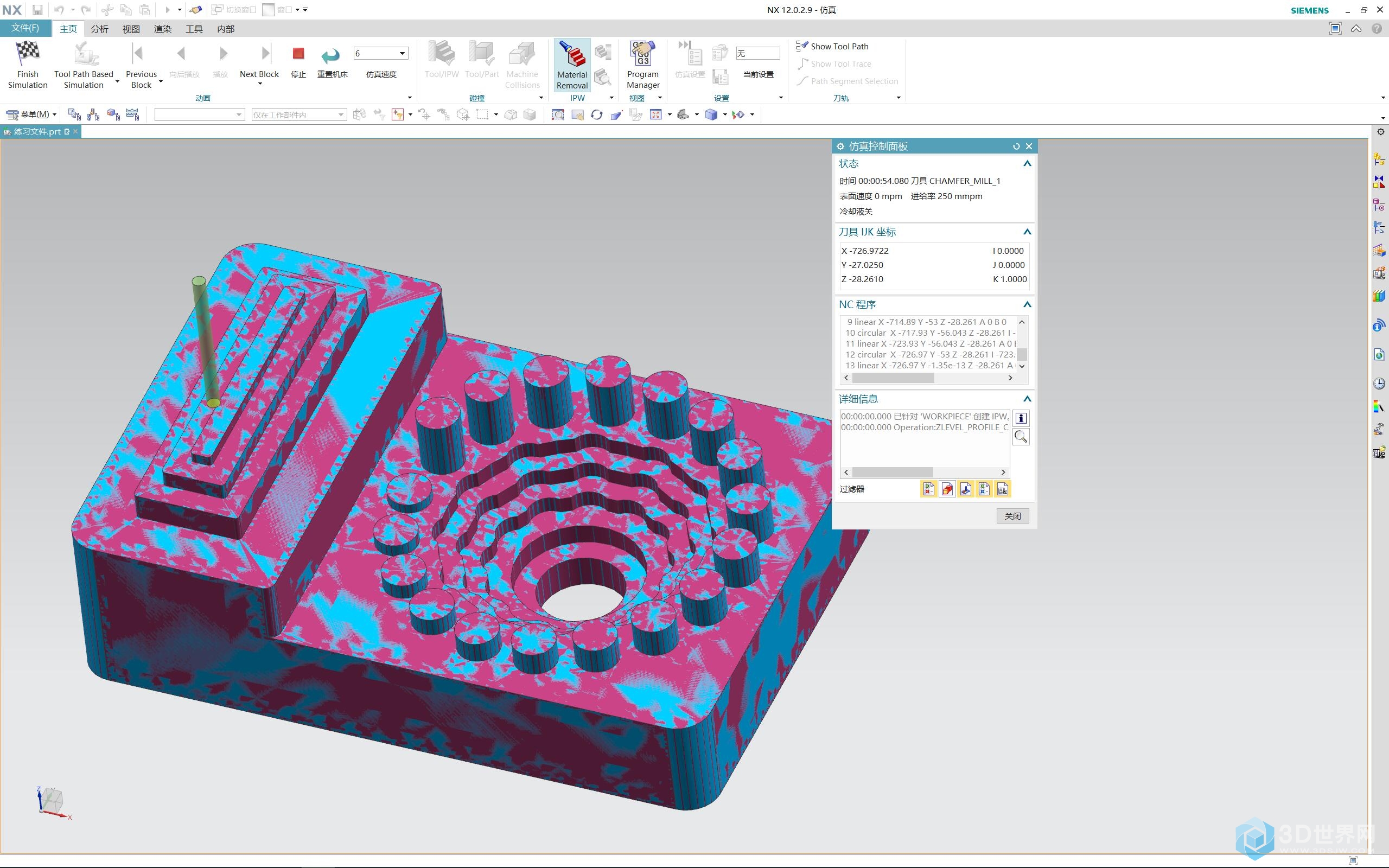Screen dimensions: 1389x868
Task: Expand the 碰撞 group options arrow
Action: point(541,98)
